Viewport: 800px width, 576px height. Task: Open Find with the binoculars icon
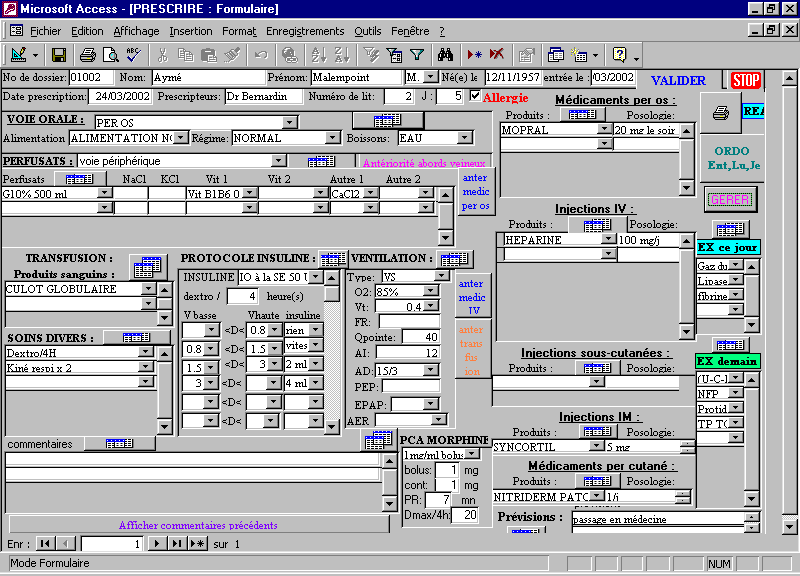[445, 55]
